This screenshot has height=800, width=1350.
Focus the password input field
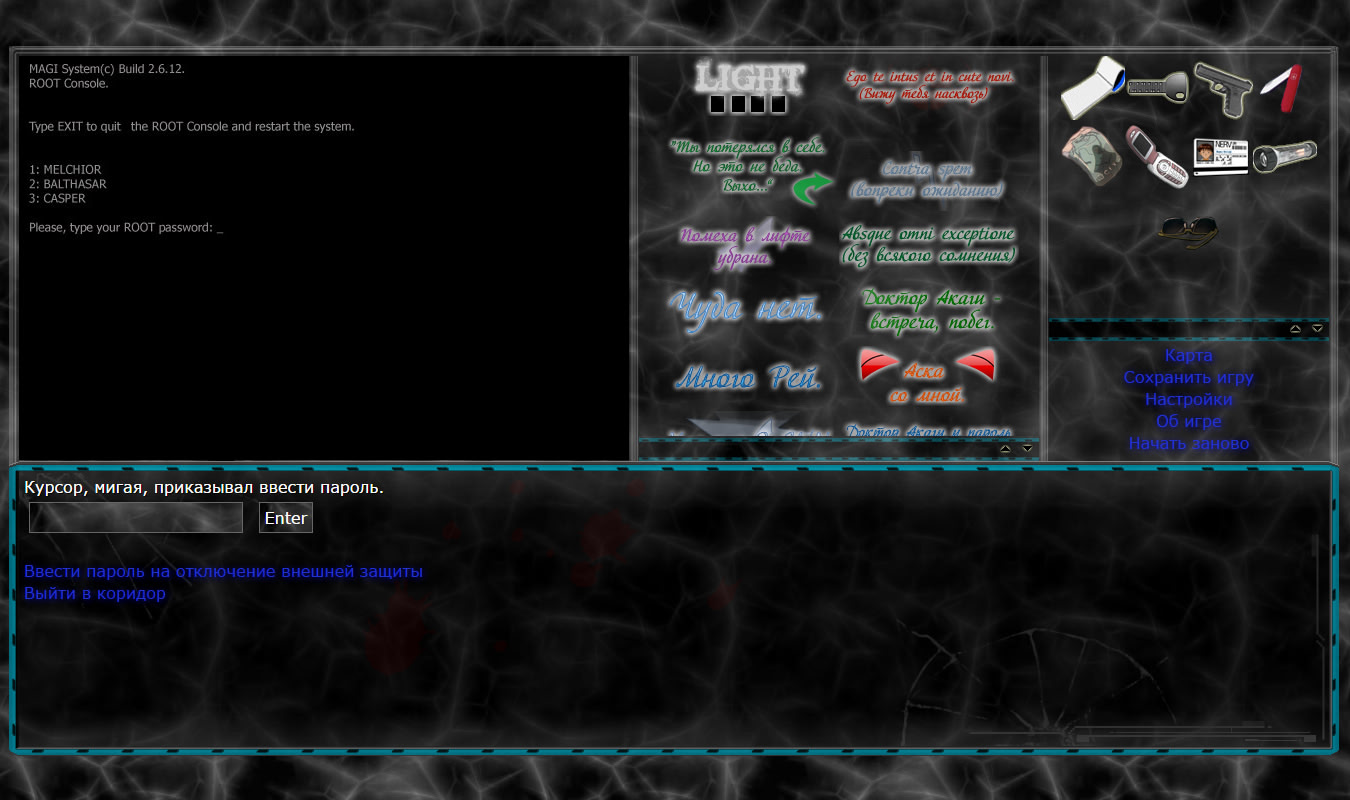136,518
